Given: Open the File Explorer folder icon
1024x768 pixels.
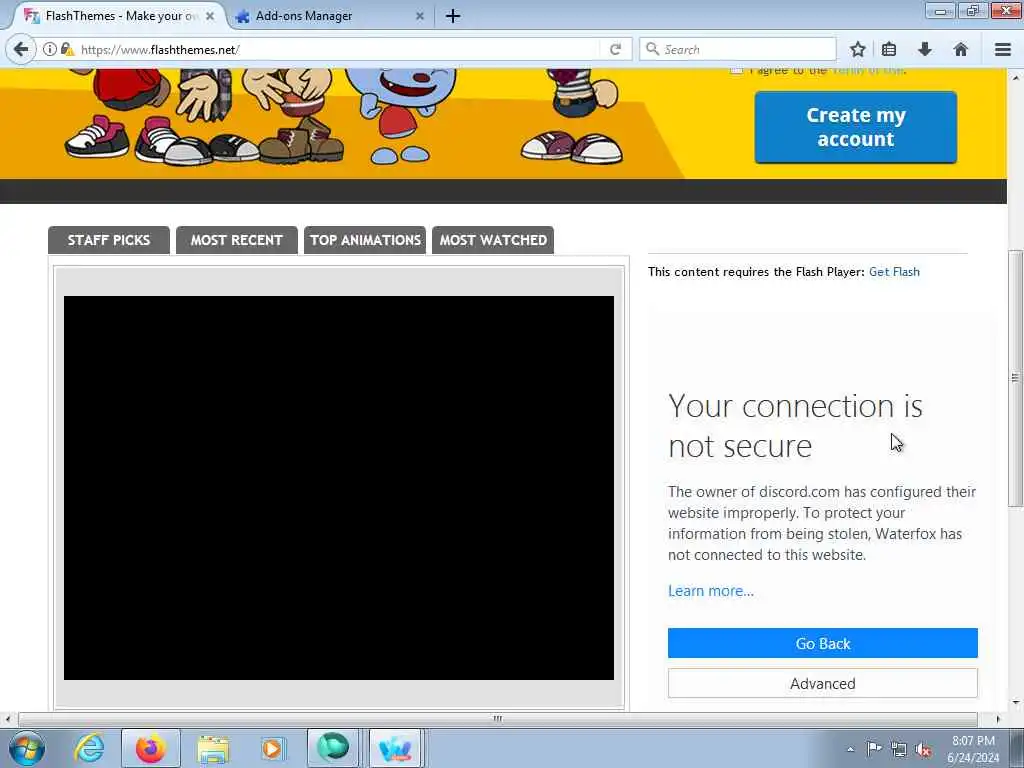Looking at the screenshot, I should pos(214,749).
